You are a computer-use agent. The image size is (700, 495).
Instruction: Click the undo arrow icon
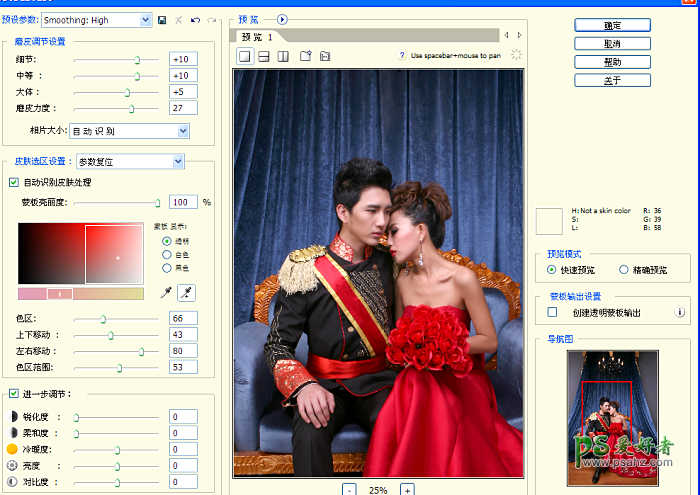195,20
